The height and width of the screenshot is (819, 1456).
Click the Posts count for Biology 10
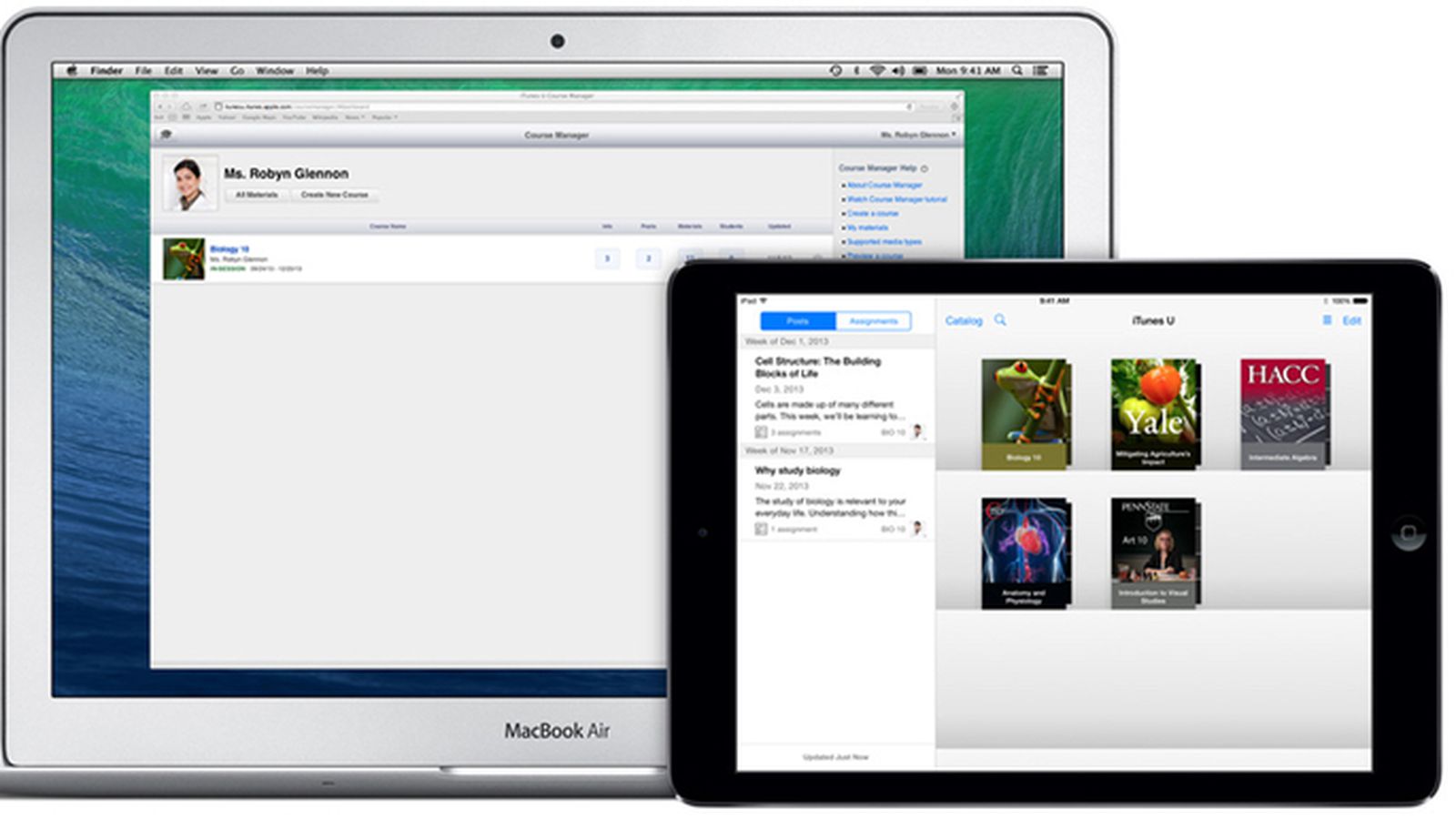pyautogui.click(x=648, y=258)
